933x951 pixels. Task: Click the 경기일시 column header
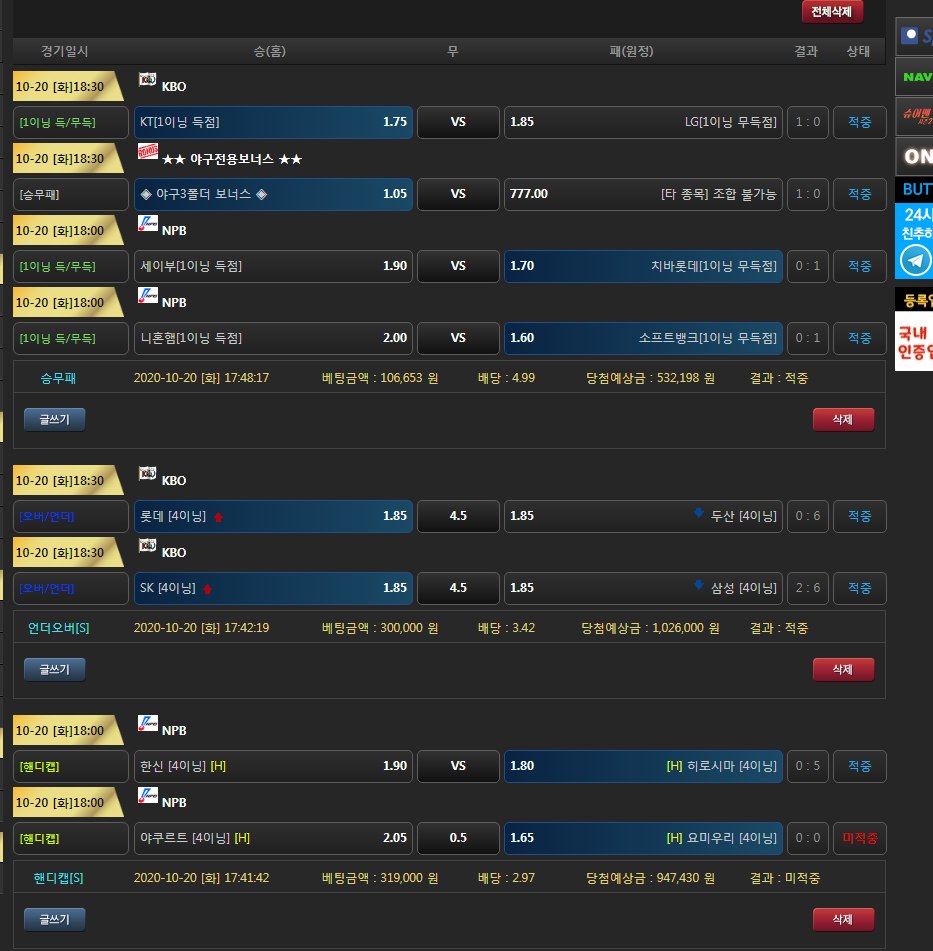(65, 51)
